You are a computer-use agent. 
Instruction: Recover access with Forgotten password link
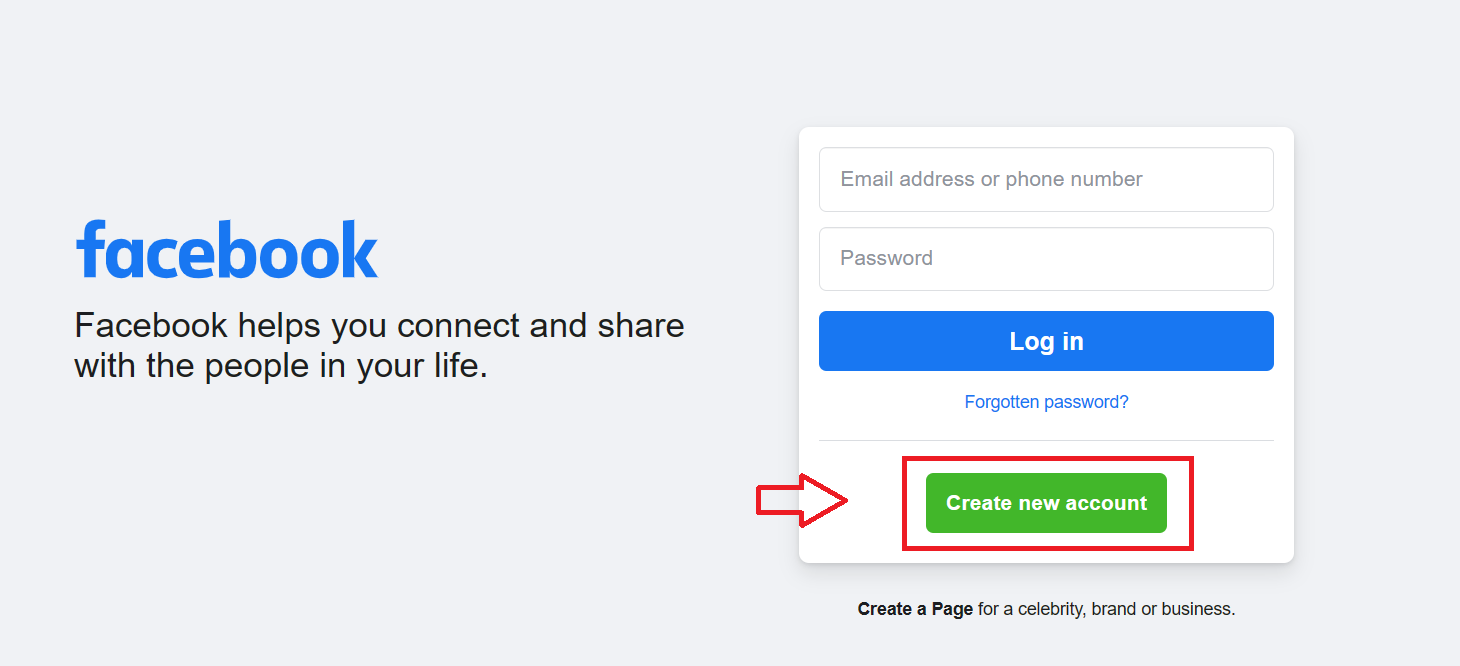coord(1046,401)
